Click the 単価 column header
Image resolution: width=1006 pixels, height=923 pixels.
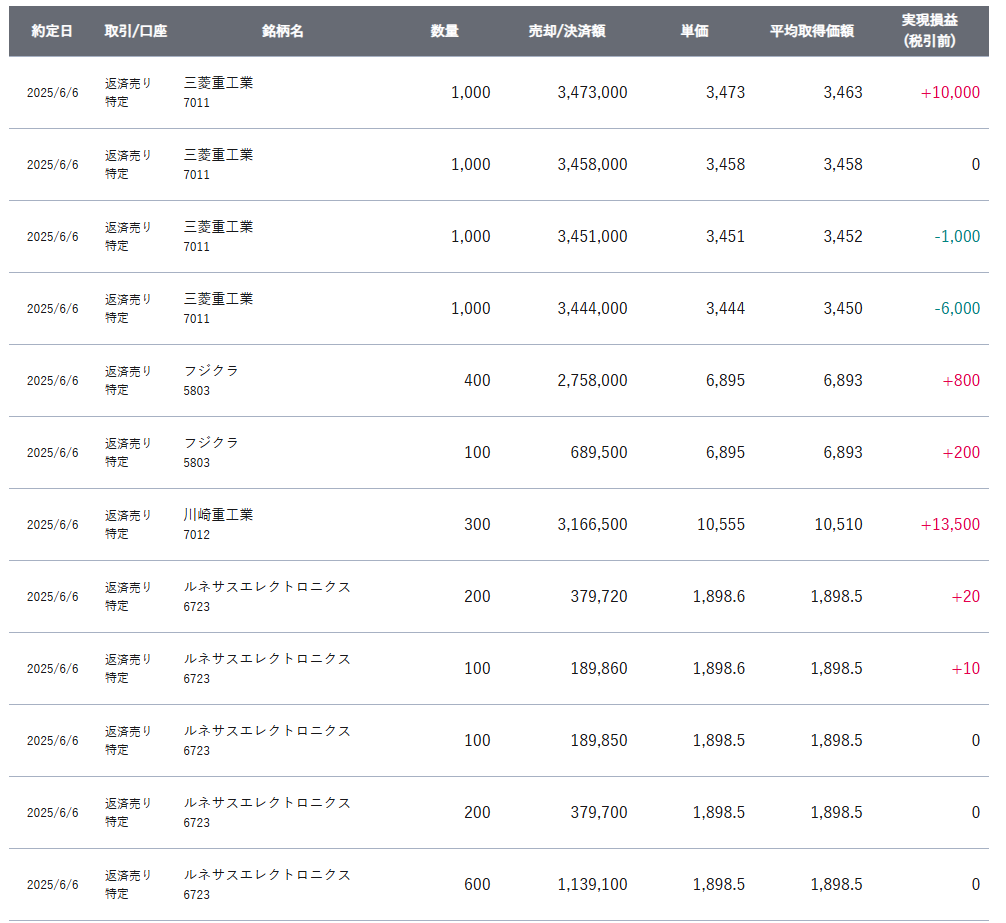(695, 31)
